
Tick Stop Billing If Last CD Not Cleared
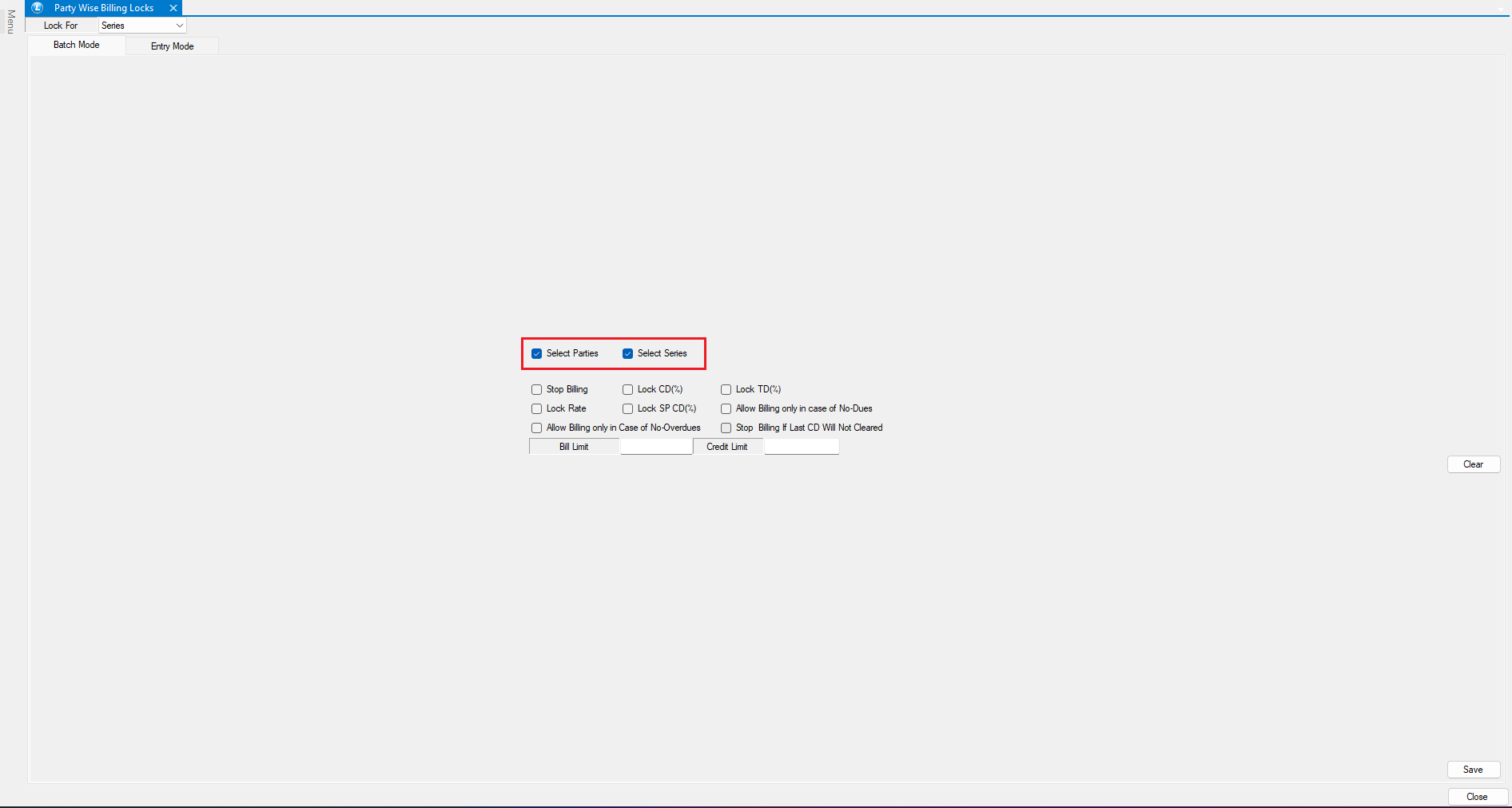pyautogui.click(x=726, y=428)
